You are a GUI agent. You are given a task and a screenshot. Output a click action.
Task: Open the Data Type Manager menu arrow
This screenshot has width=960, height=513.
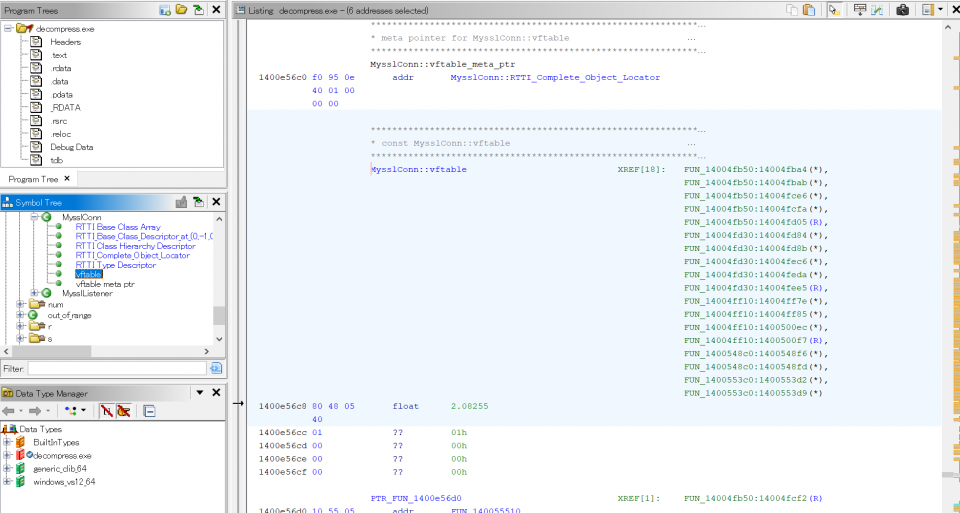tap(200, 393)
